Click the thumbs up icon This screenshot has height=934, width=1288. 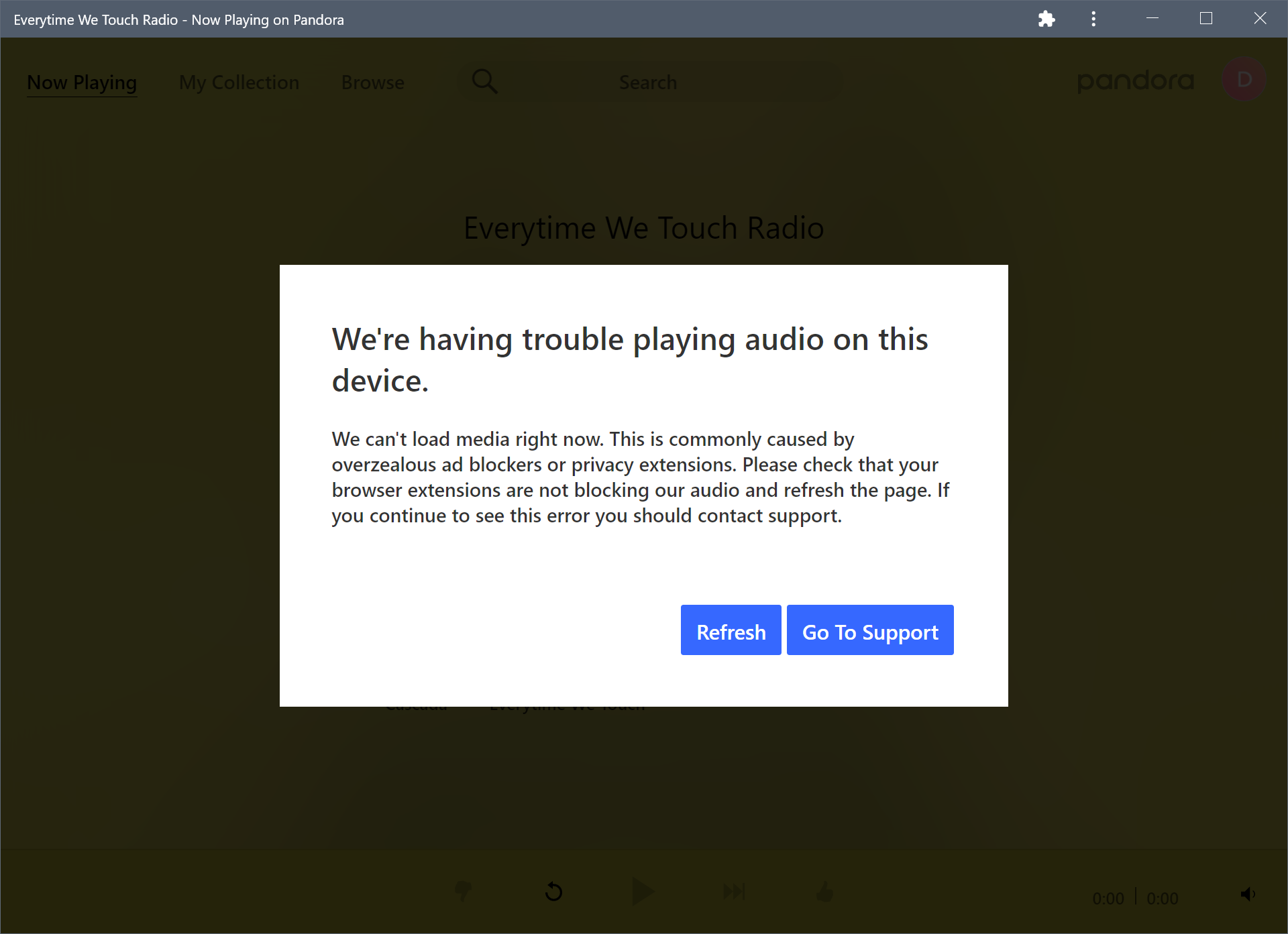click(x=825, y=891)
